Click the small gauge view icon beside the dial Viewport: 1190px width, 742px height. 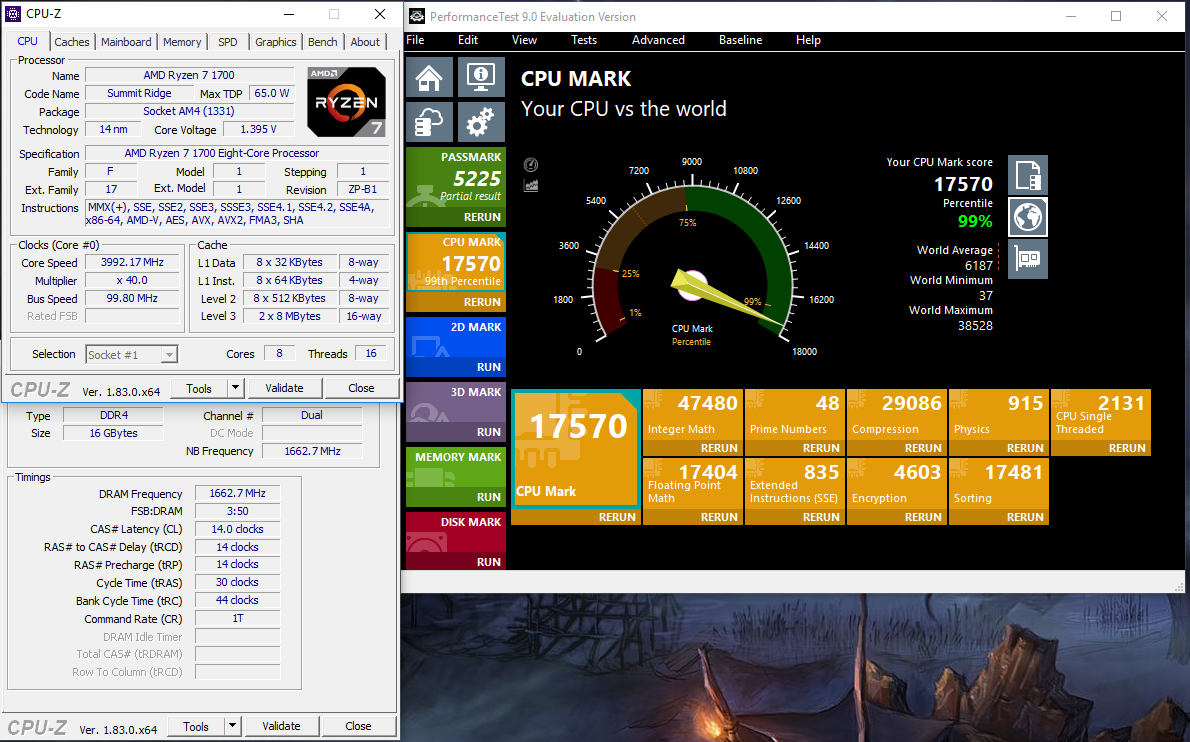point(531,165)
